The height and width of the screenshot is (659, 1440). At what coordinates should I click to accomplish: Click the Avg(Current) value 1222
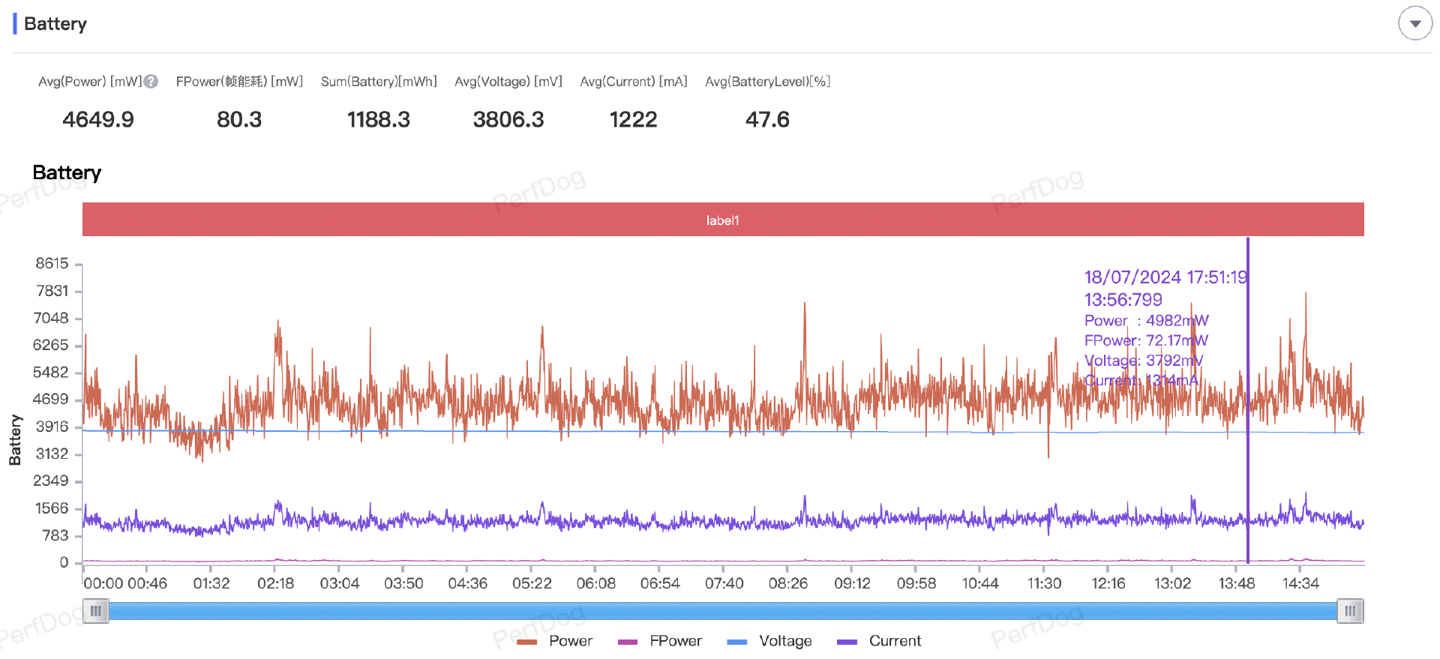633,120
